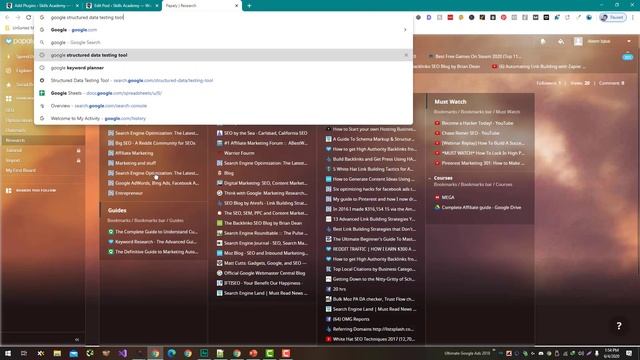Go forward with the browser forward arrow
The image size is (640, 360).
[x=18, y=18]
